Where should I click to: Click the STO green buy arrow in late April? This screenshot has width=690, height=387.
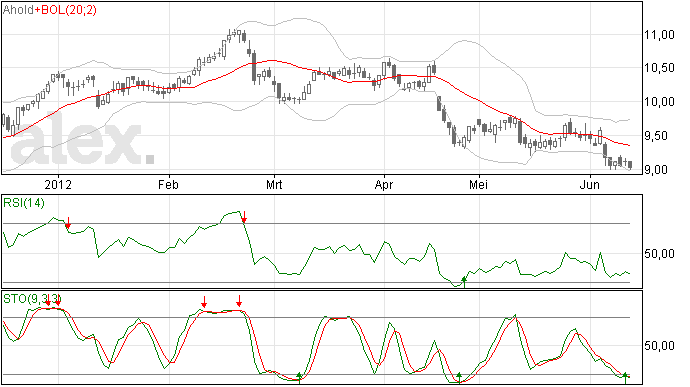[x=459, y=378]
